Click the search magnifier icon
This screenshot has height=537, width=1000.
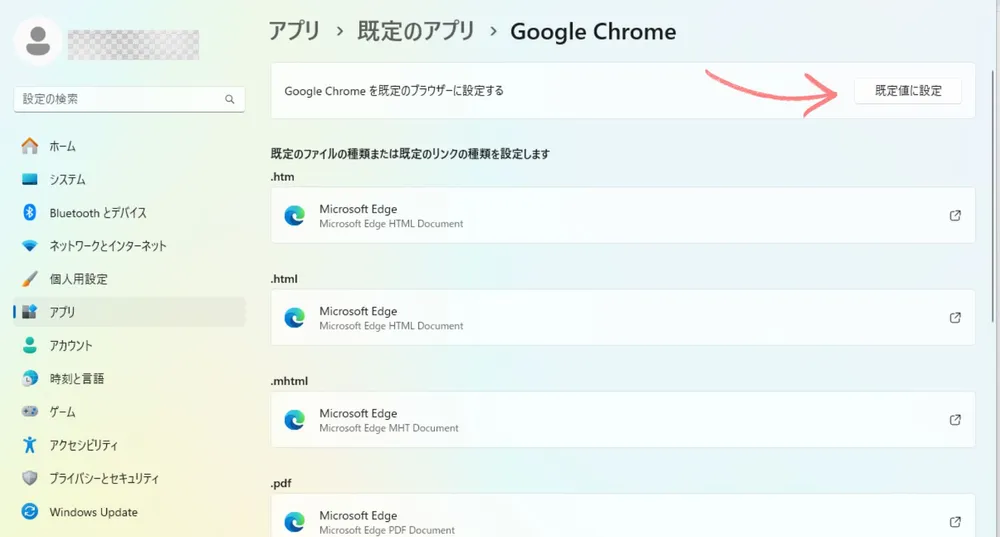(230, 99)
